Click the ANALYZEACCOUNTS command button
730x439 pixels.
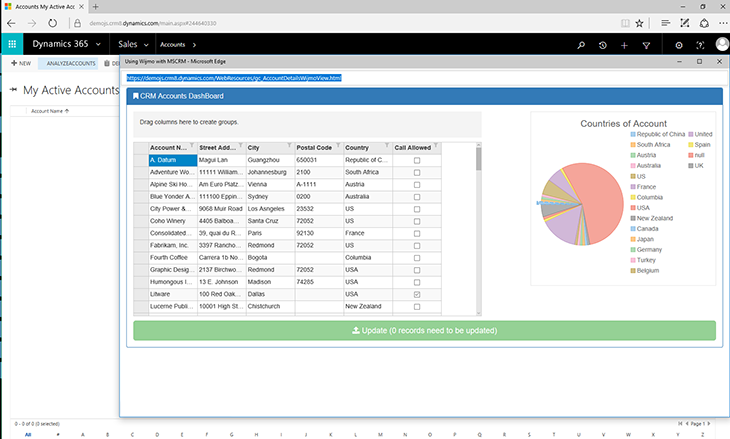tap(68, 63)
